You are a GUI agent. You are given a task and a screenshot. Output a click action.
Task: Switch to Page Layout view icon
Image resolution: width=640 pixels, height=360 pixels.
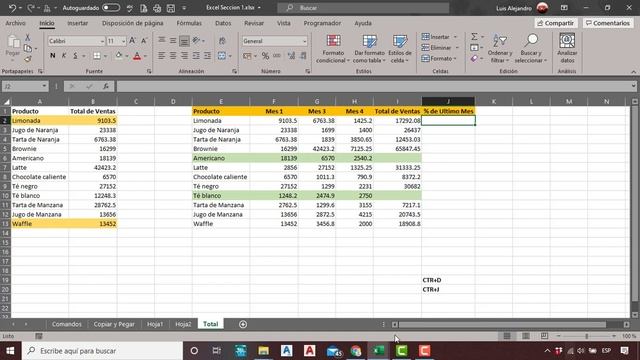525,336
